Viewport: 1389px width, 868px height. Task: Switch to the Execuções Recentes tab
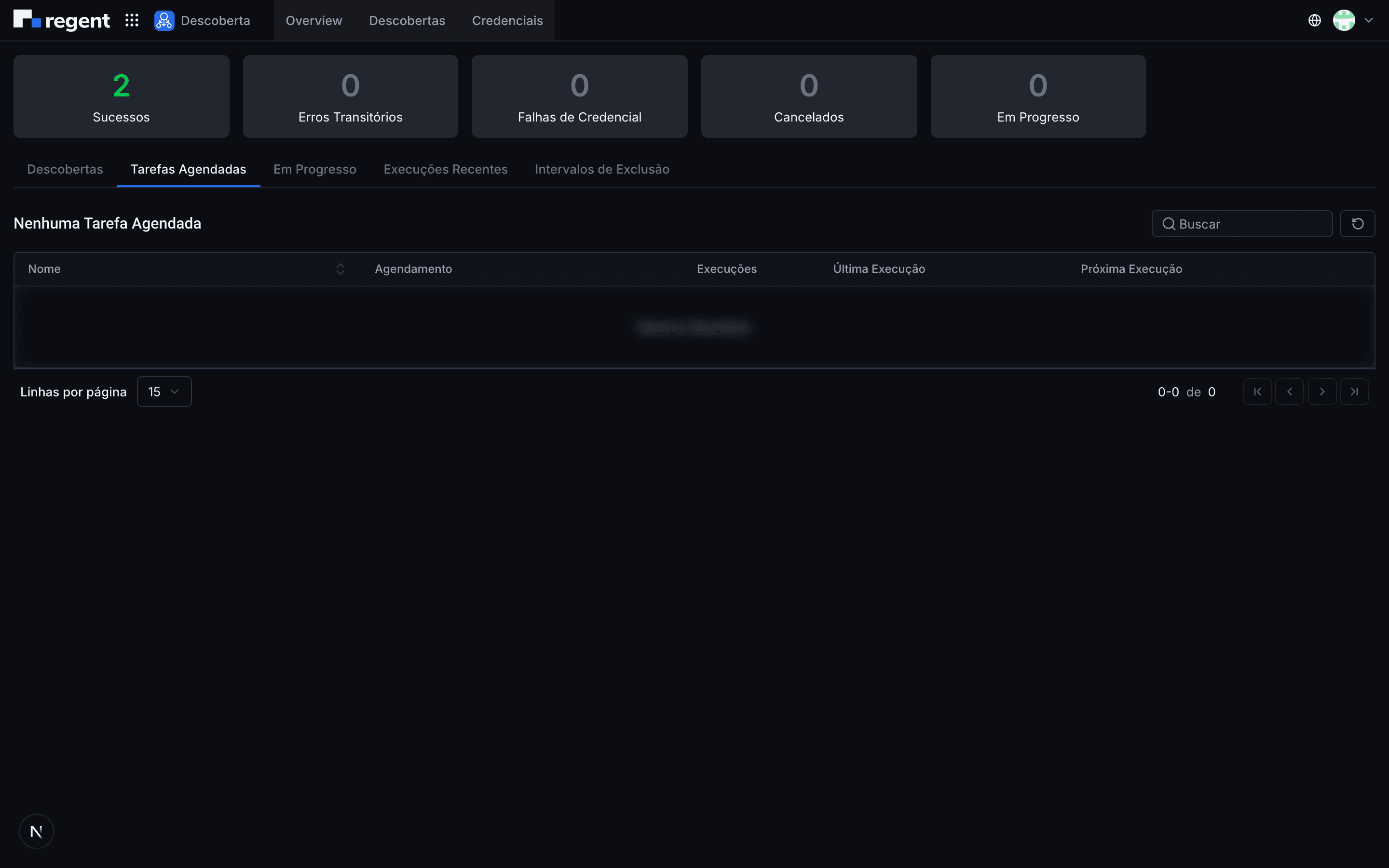(x=446, y=169)
